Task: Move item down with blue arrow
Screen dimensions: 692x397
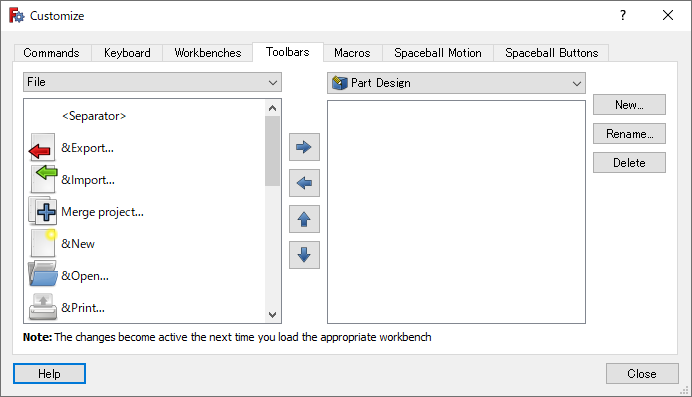Action: click(304, 255)
